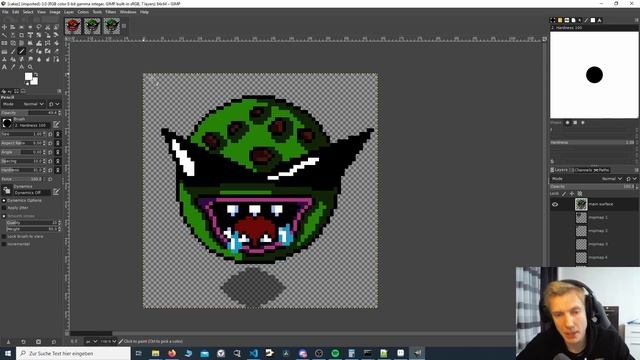The width and height of the screenshot is (640, 360).
Task: Click the Layers tab
Action: tap(559, 170)
